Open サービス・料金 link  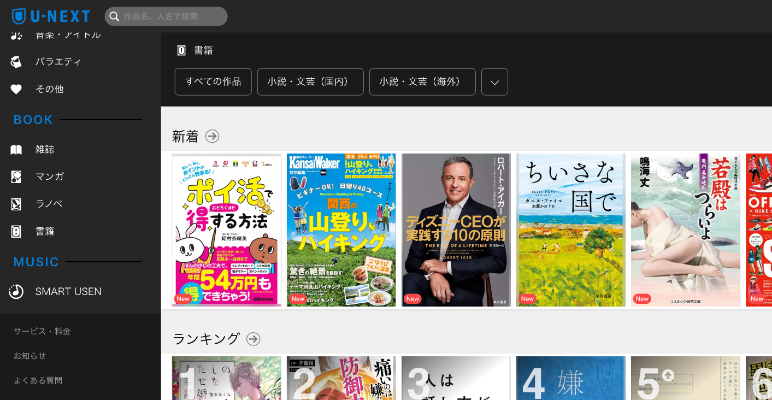point(42,332)
